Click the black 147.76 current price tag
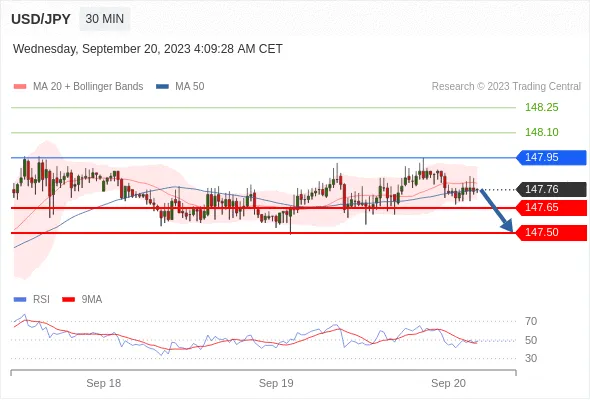590x400 pixels. (551, 189)
